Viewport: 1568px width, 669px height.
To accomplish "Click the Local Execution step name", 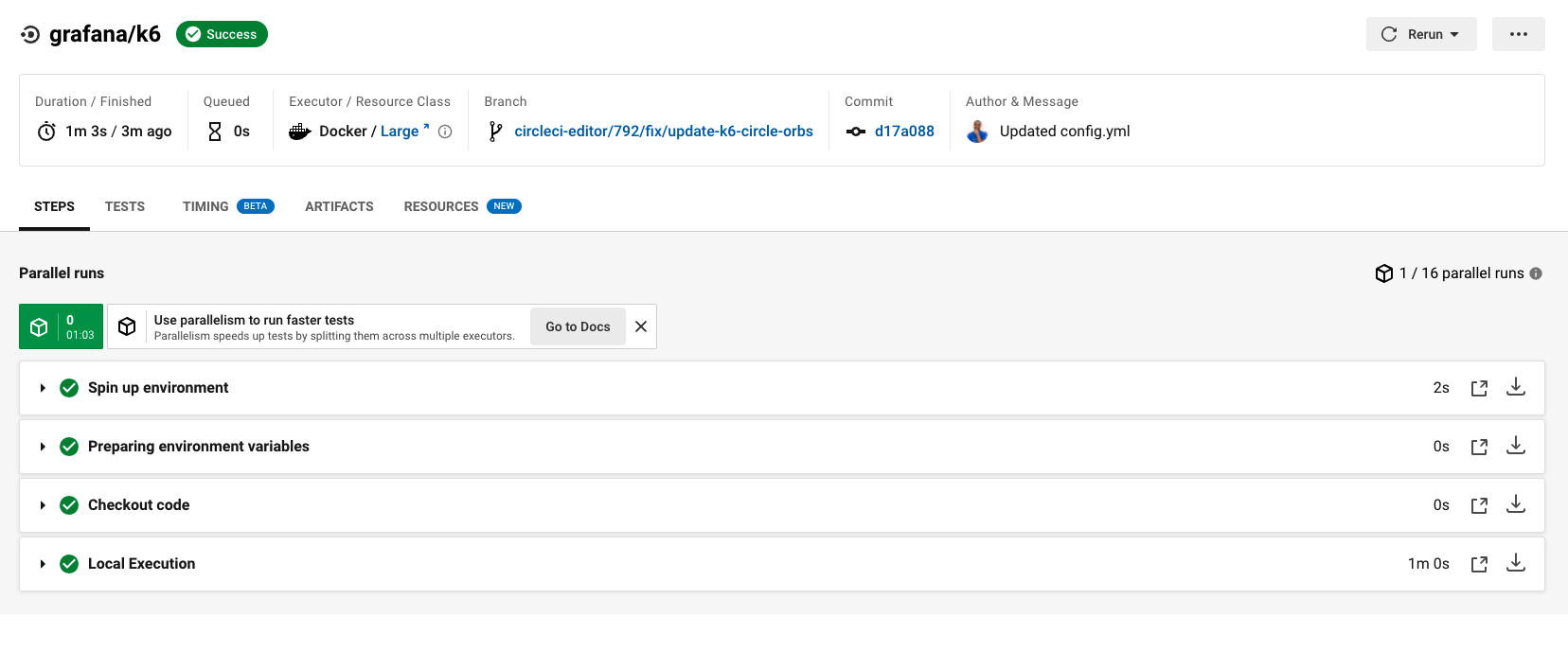I will point(142,564).
